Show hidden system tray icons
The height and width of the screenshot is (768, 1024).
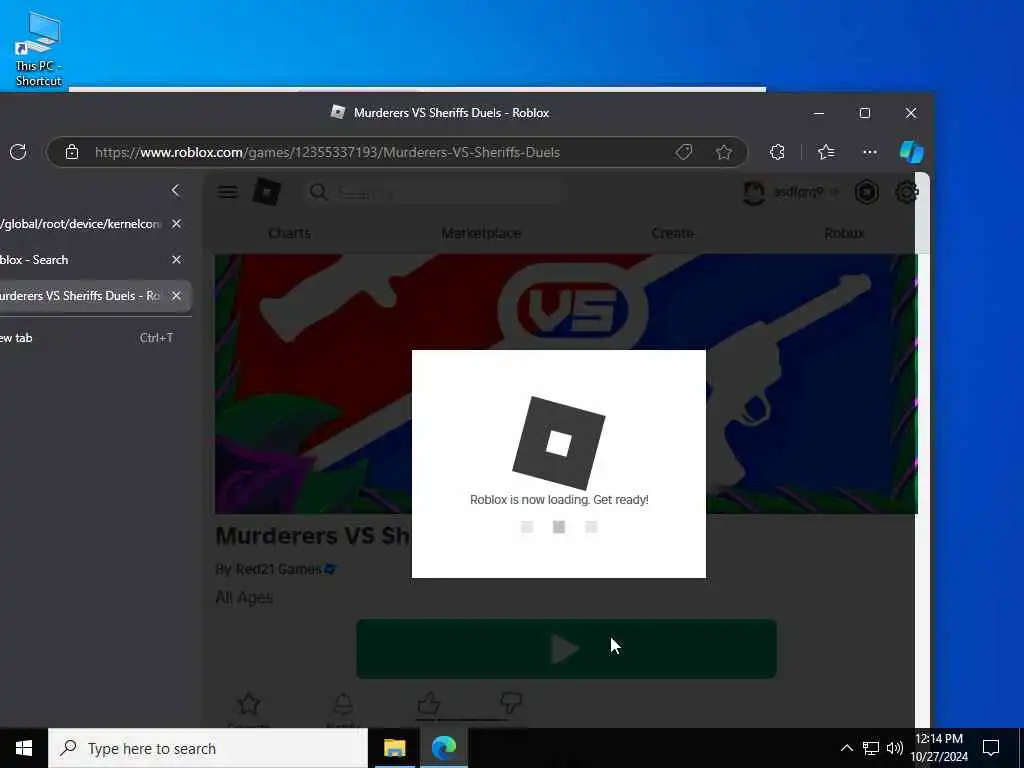(846, 748)
